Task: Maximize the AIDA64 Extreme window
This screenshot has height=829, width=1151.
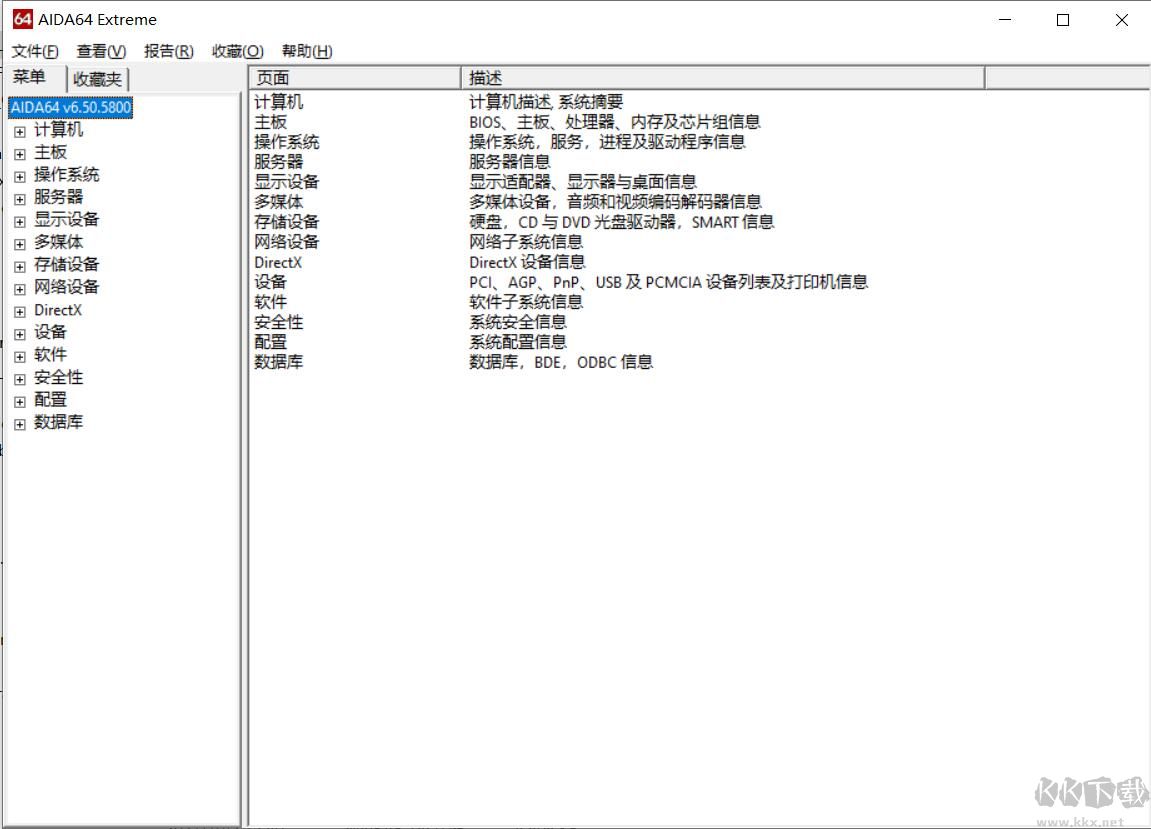Action: click(x=1063, y=20)
